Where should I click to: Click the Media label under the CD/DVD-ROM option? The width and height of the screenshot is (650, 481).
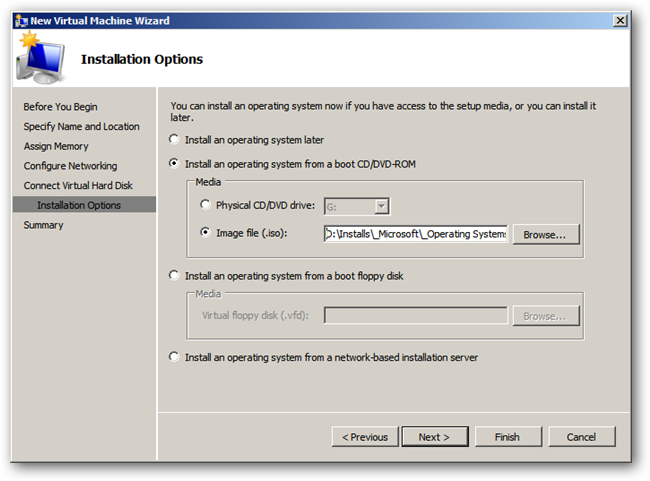pos(208,182)
